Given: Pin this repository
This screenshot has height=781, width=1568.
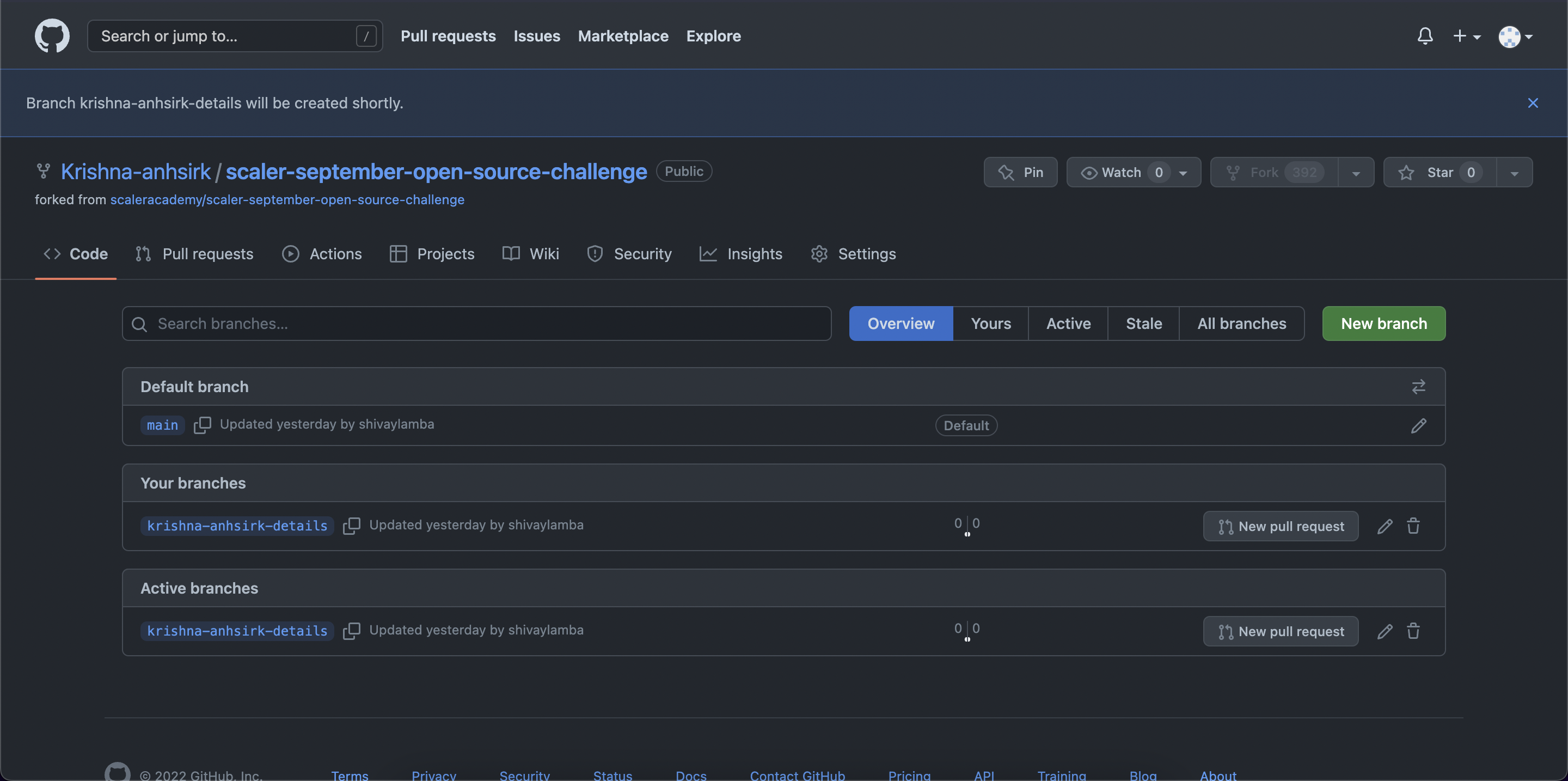Looking at the screenshot, I should (x=1021, y=172).
